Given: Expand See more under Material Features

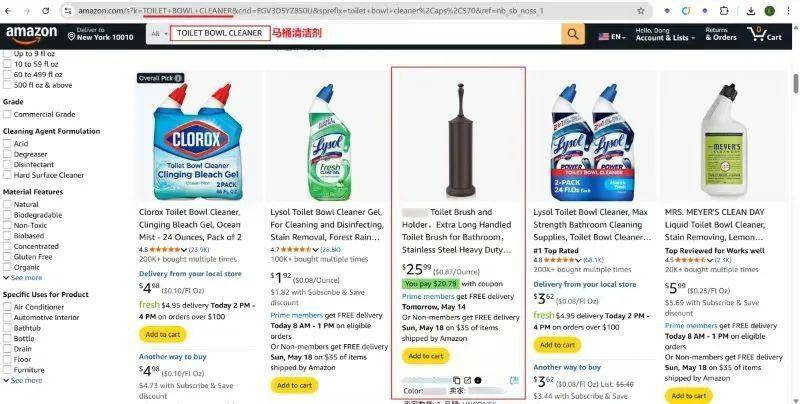Looking at the screenshot, I should (x=23, y=278).
